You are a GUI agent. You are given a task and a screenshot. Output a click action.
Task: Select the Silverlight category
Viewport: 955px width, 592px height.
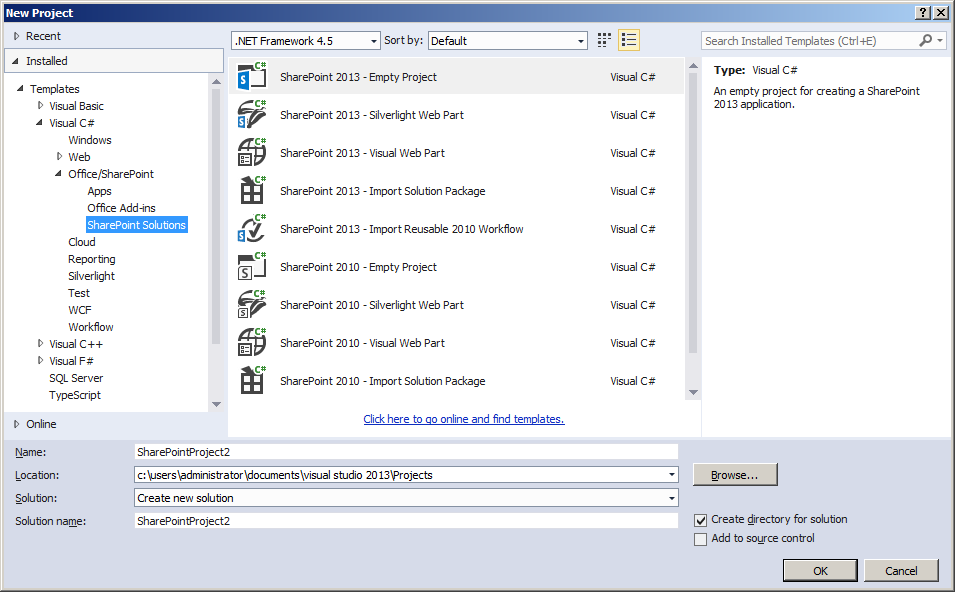click(91, 276)
